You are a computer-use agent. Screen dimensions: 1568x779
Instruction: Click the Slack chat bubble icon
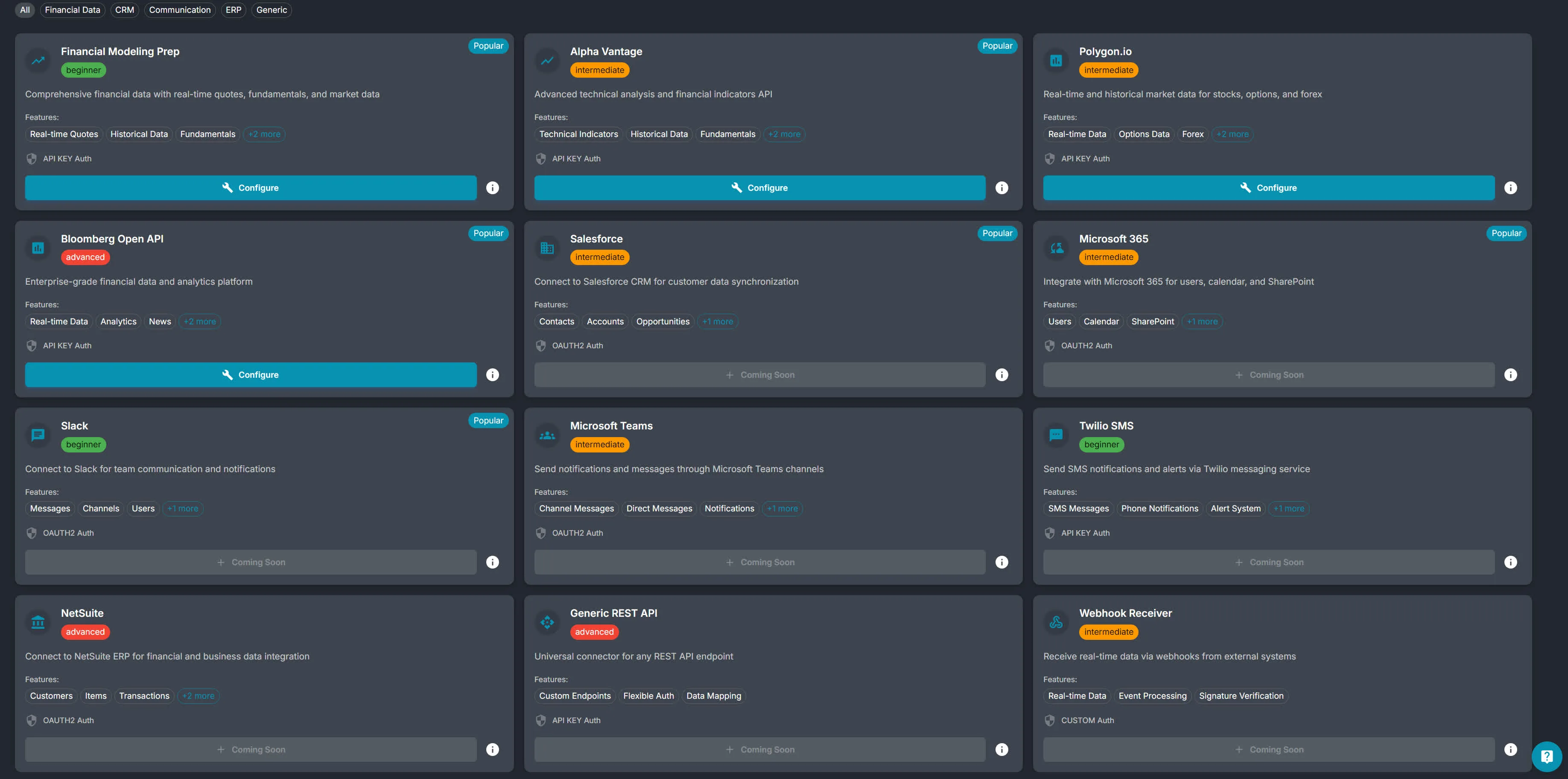tap(38, 435)
